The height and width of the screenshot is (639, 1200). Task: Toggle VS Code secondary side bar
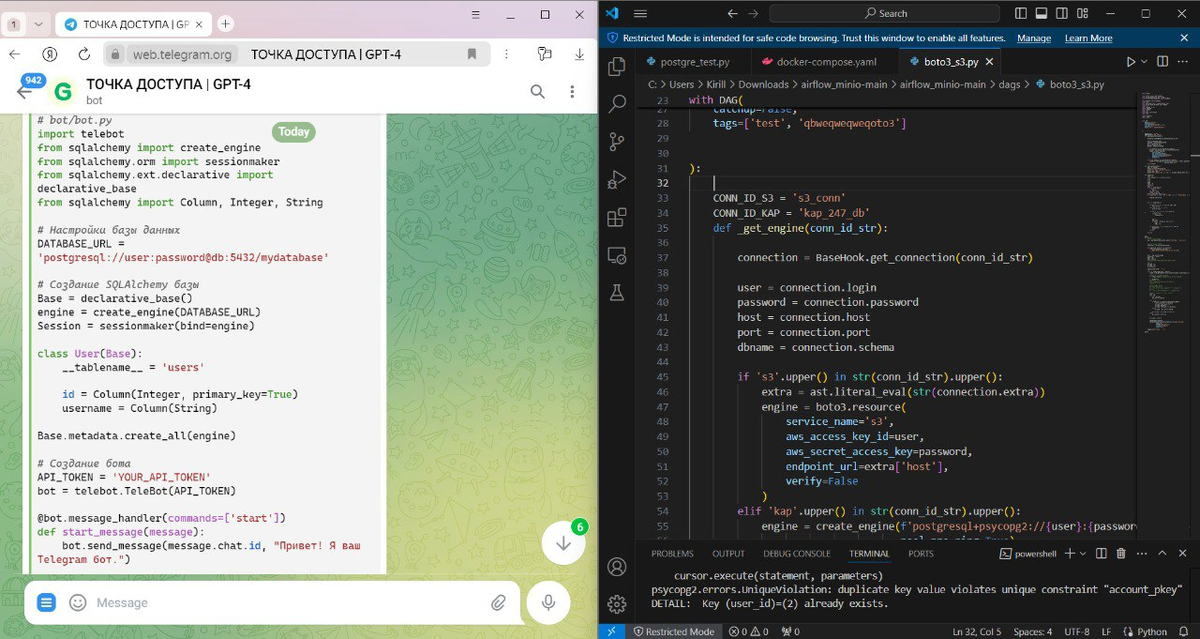[x=1062, y=13]
